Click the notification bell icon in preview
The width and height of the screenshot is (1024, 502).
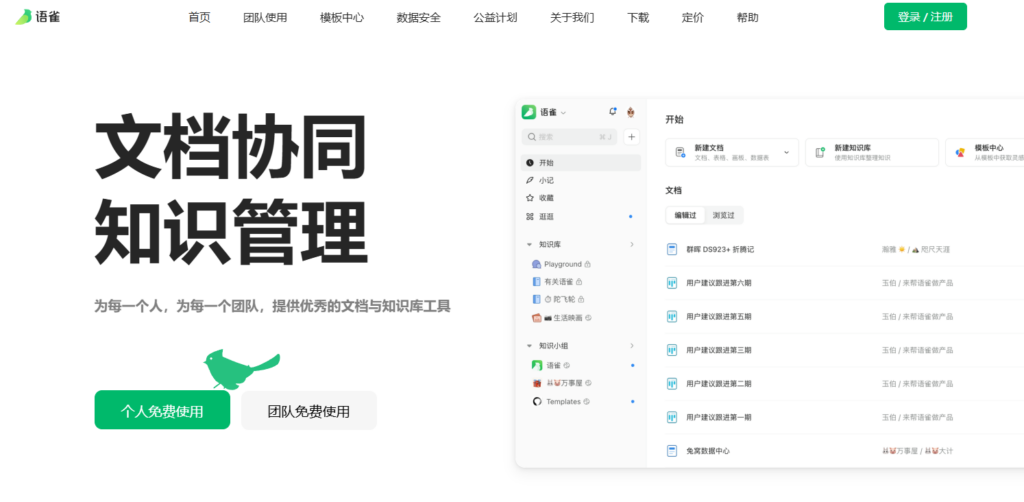[x=613, y=112]
